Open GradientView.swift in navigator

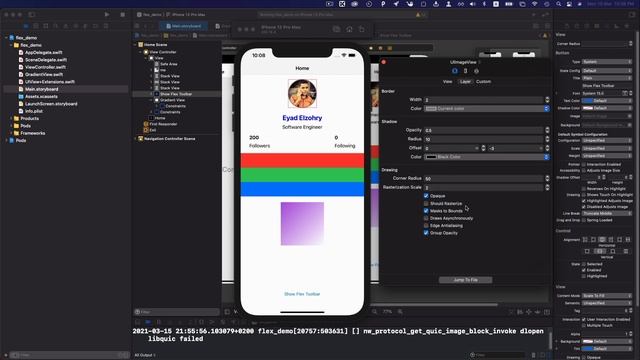(x=44, y=74)
